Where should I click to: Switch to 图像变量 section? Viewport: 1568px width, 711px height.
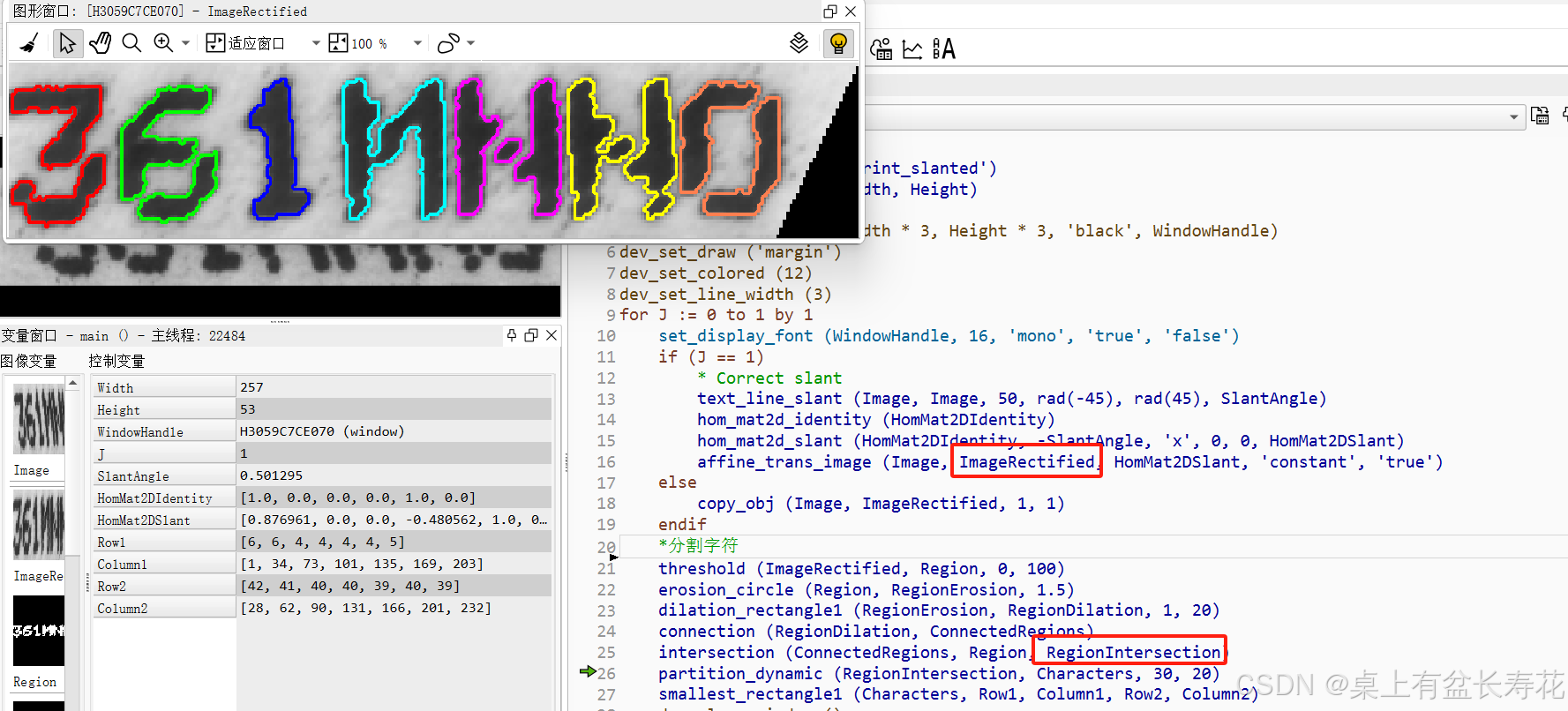[x=29, y=361]
